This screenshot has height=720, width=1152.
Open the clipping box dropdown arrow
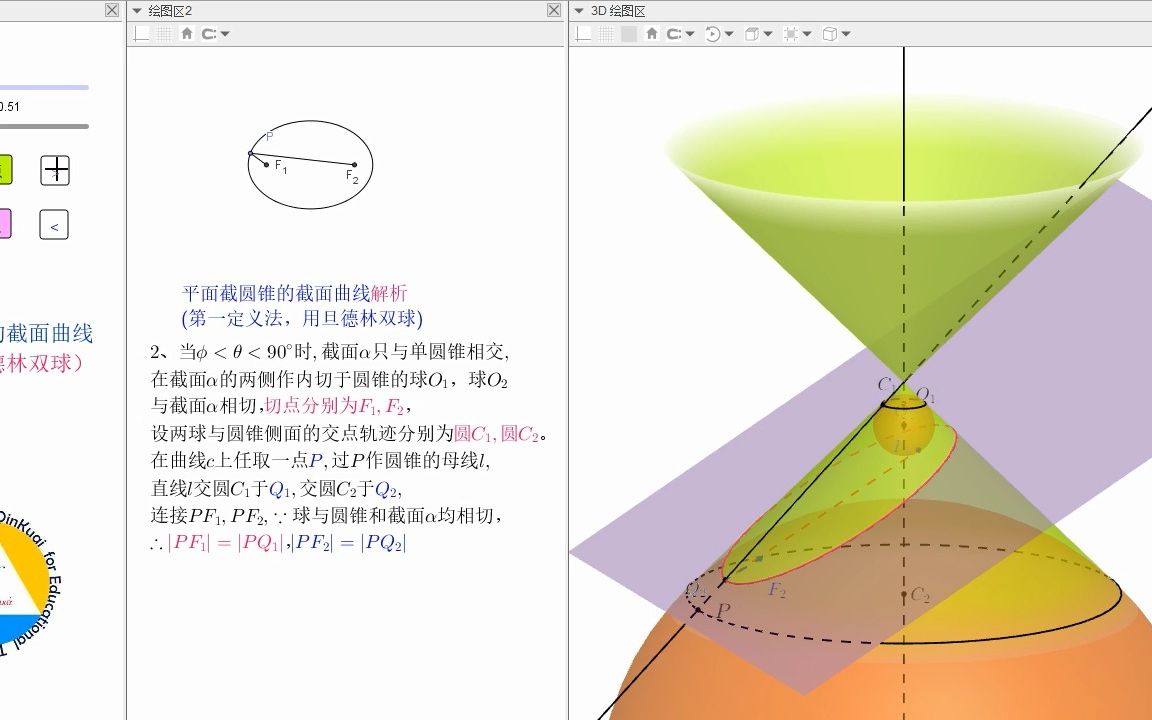pos(807,34)
